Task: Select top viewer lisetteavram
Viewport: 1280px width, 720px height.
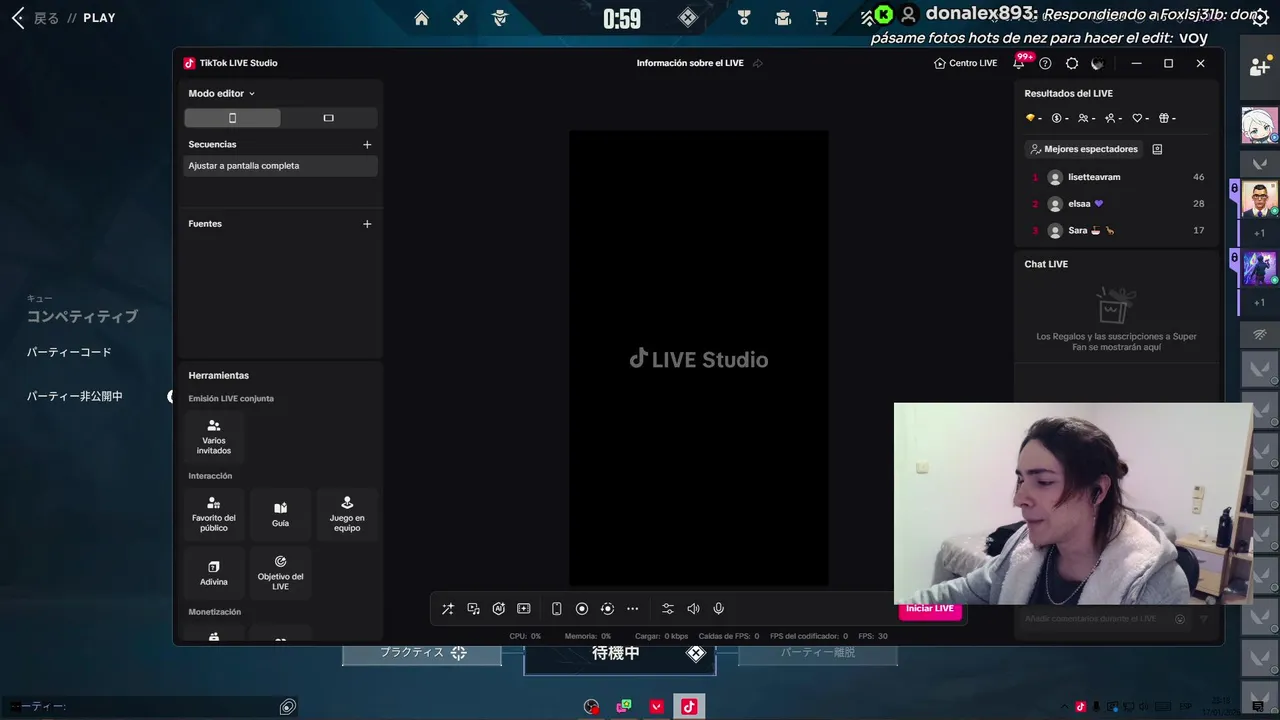Action: [x=1118, y=177]
